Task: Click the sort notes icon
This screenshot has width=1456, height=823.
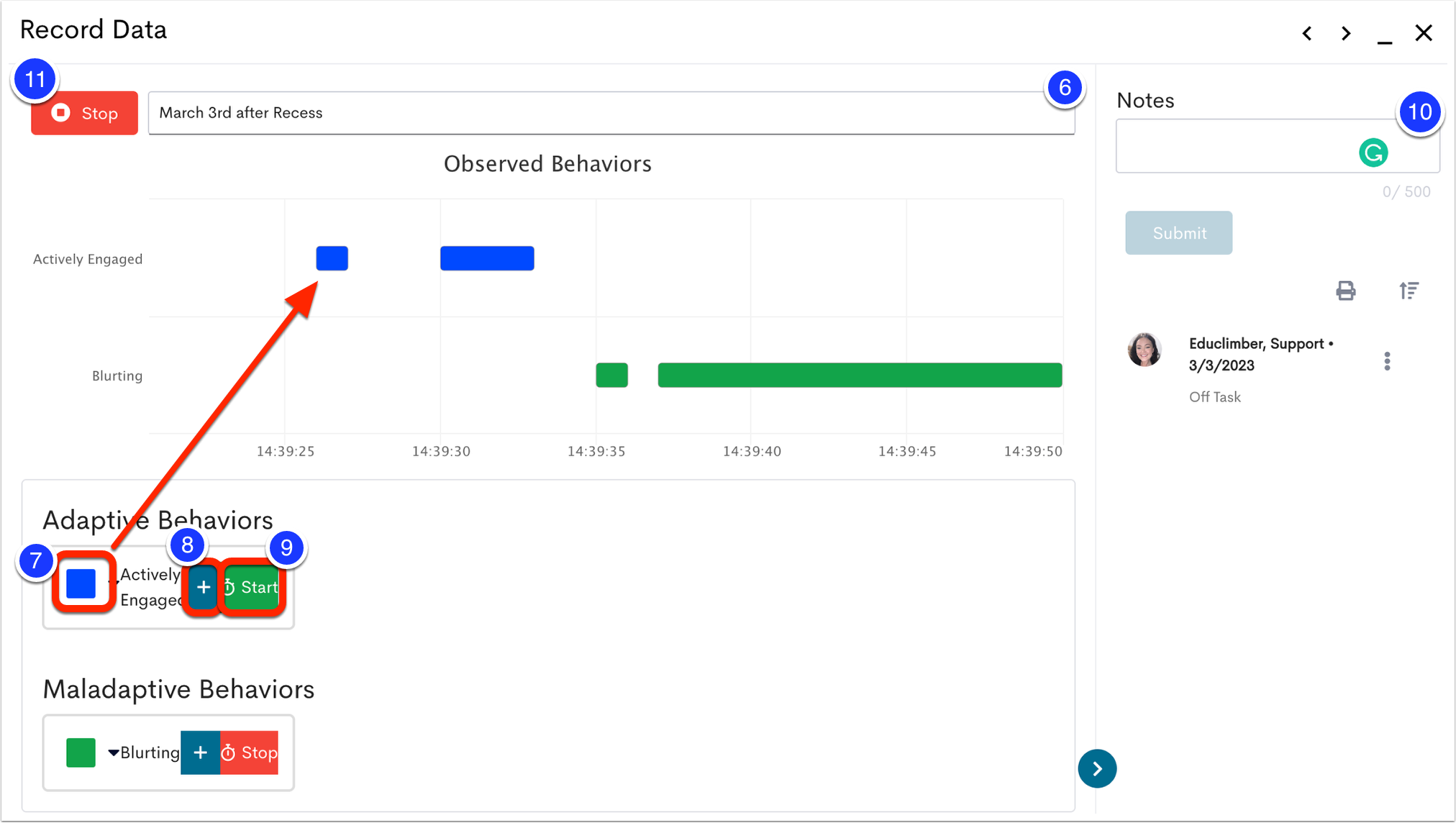Action: click(1409, 291)
